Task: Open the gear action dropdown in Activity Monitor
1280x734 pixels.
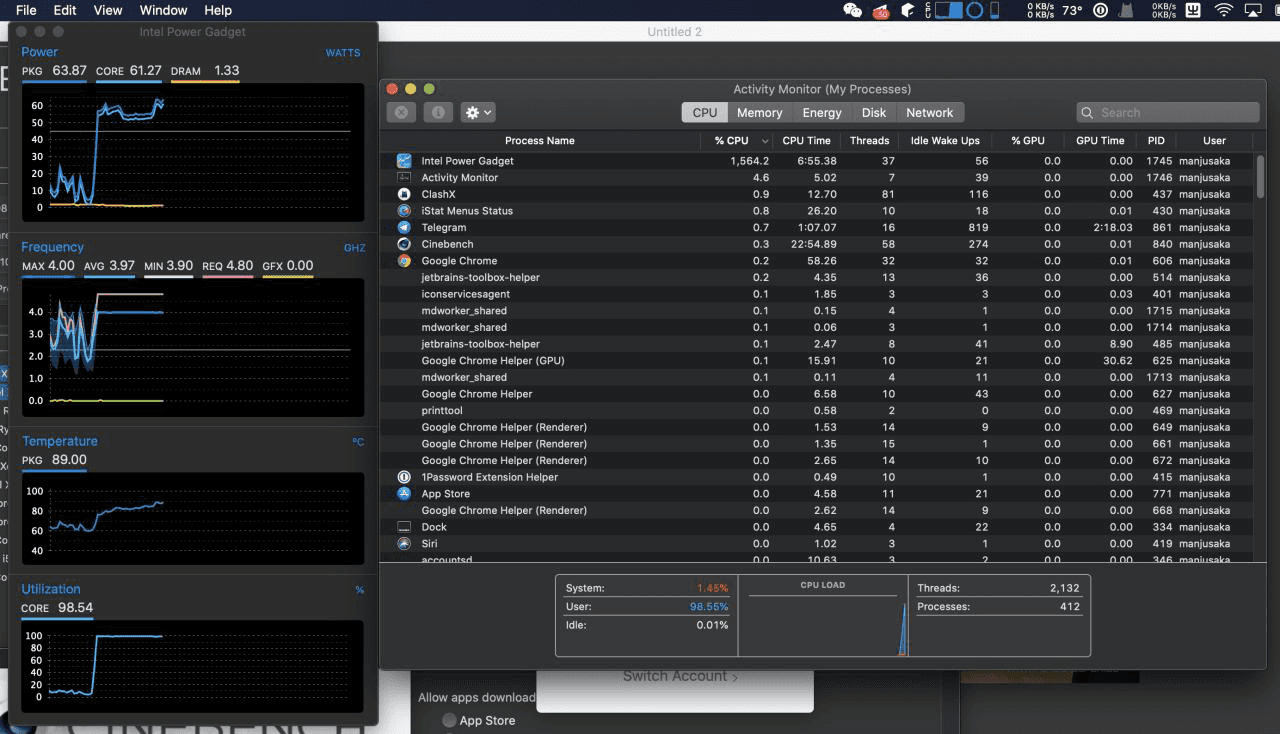Action: [478, 113]
